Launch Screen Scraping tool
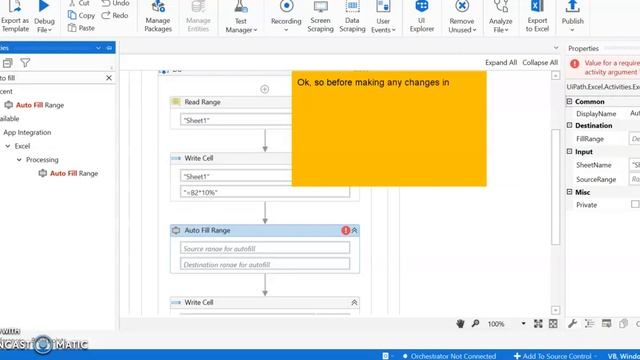The image size is (640, 360). [320, 17]
